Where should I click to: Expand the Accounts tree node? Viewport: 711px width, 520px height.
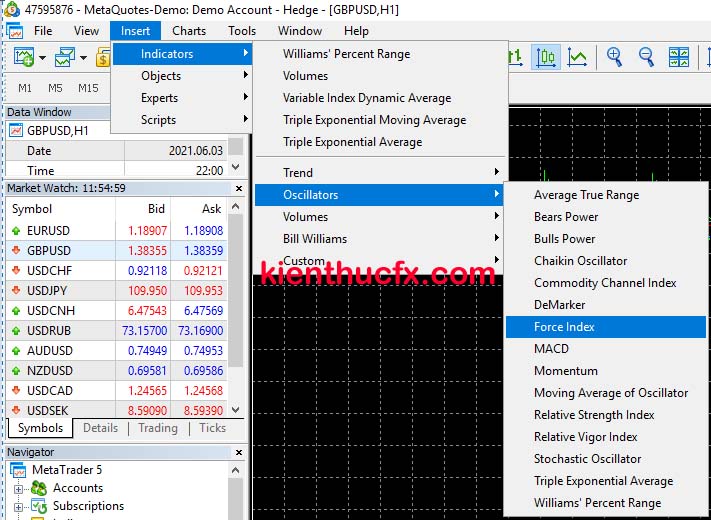19,488
